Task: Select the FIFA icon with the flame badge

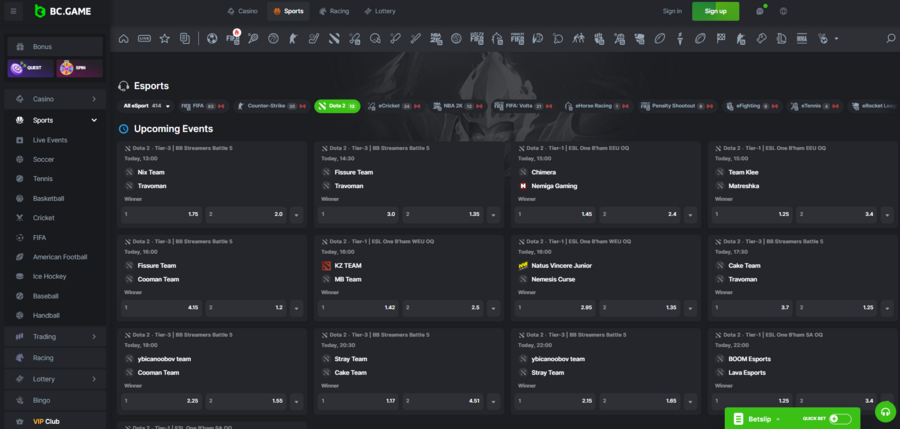Action: [233, 38]
